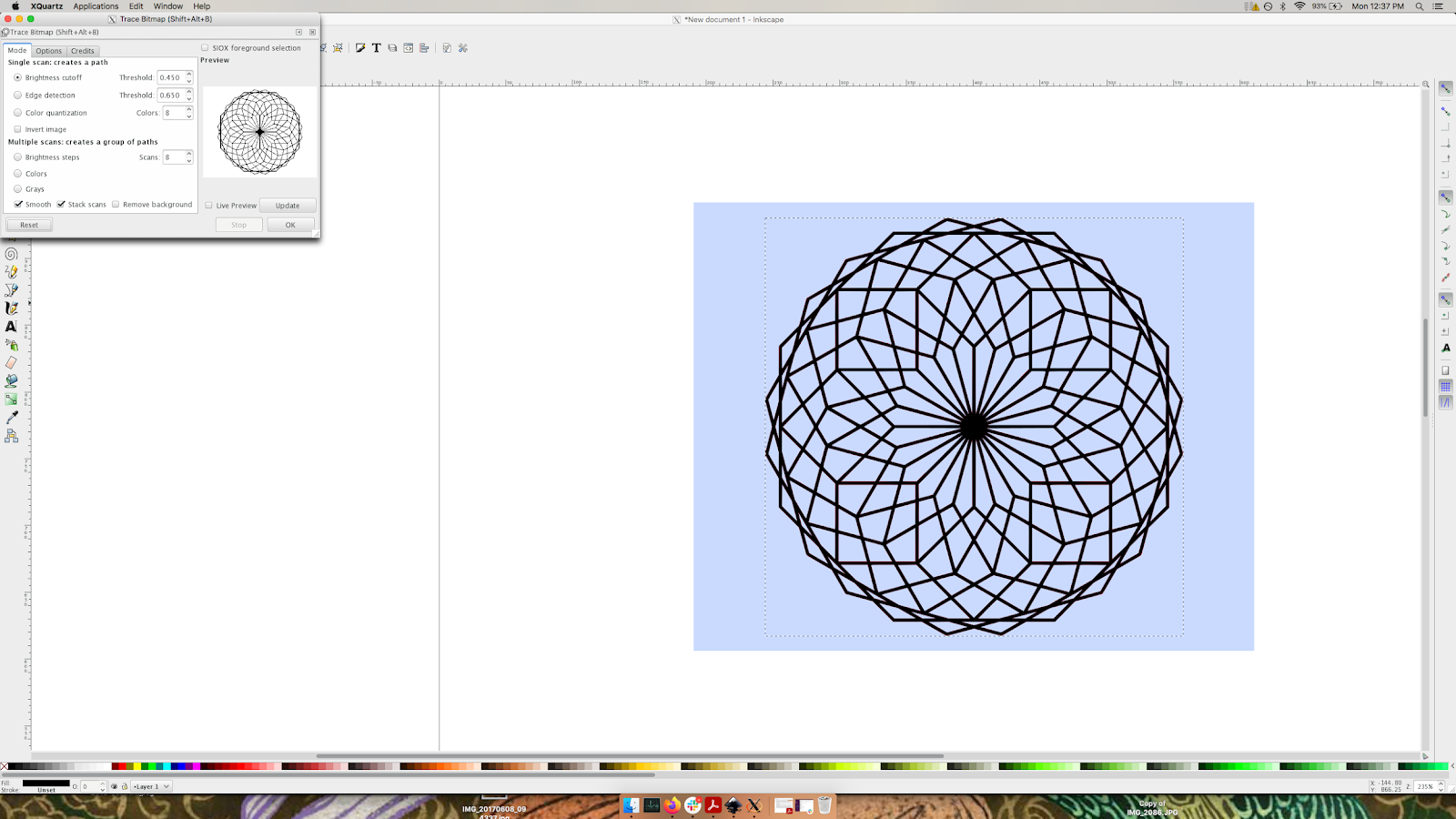1456x819 pixels.
Task: Click Reset in the Trace Bitmap dialog
Action: point(28,224)
